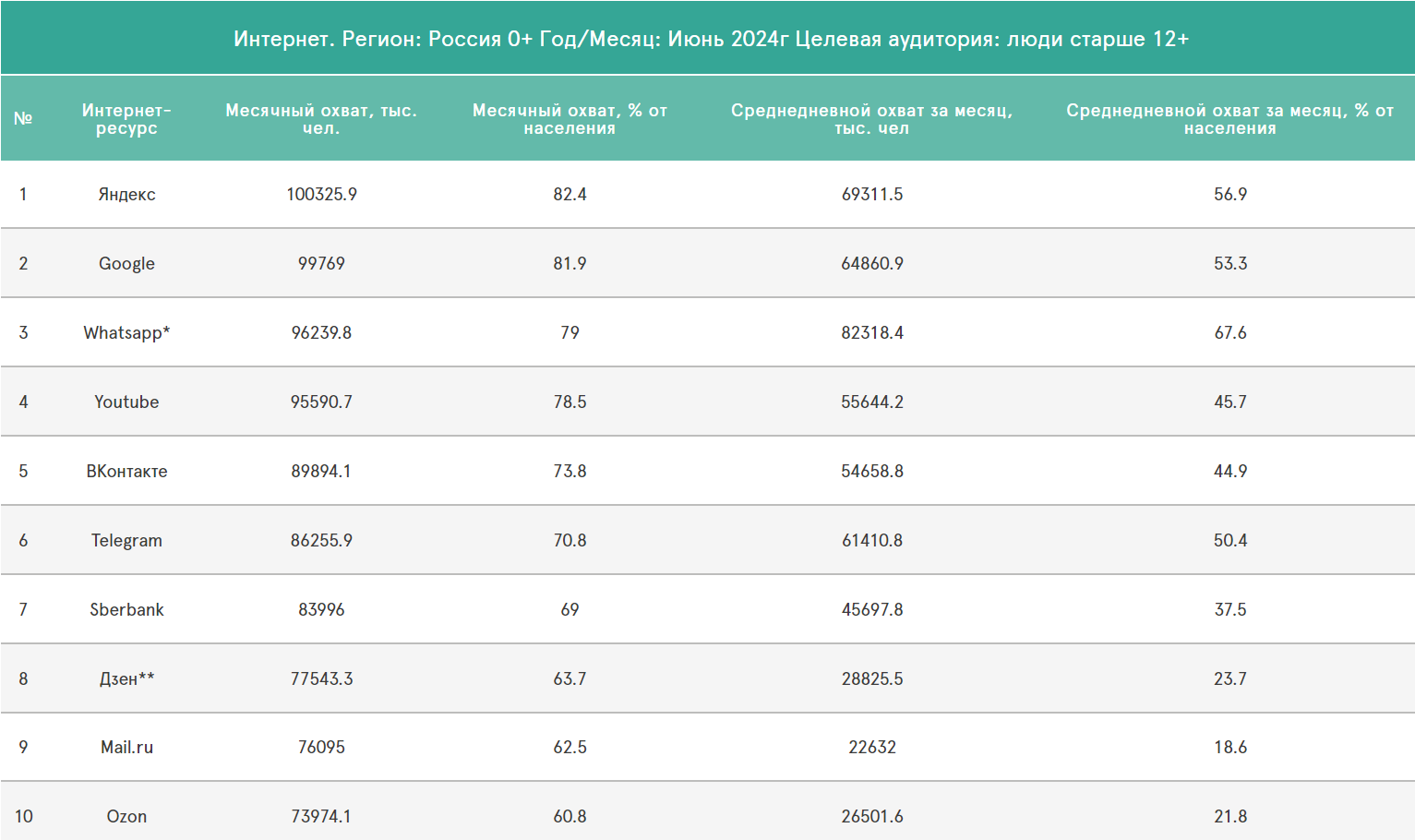Select the 'Telegram' resource cell
Image resolution: width=1415 pixels, height=840 pixels.
click(126, 540)
